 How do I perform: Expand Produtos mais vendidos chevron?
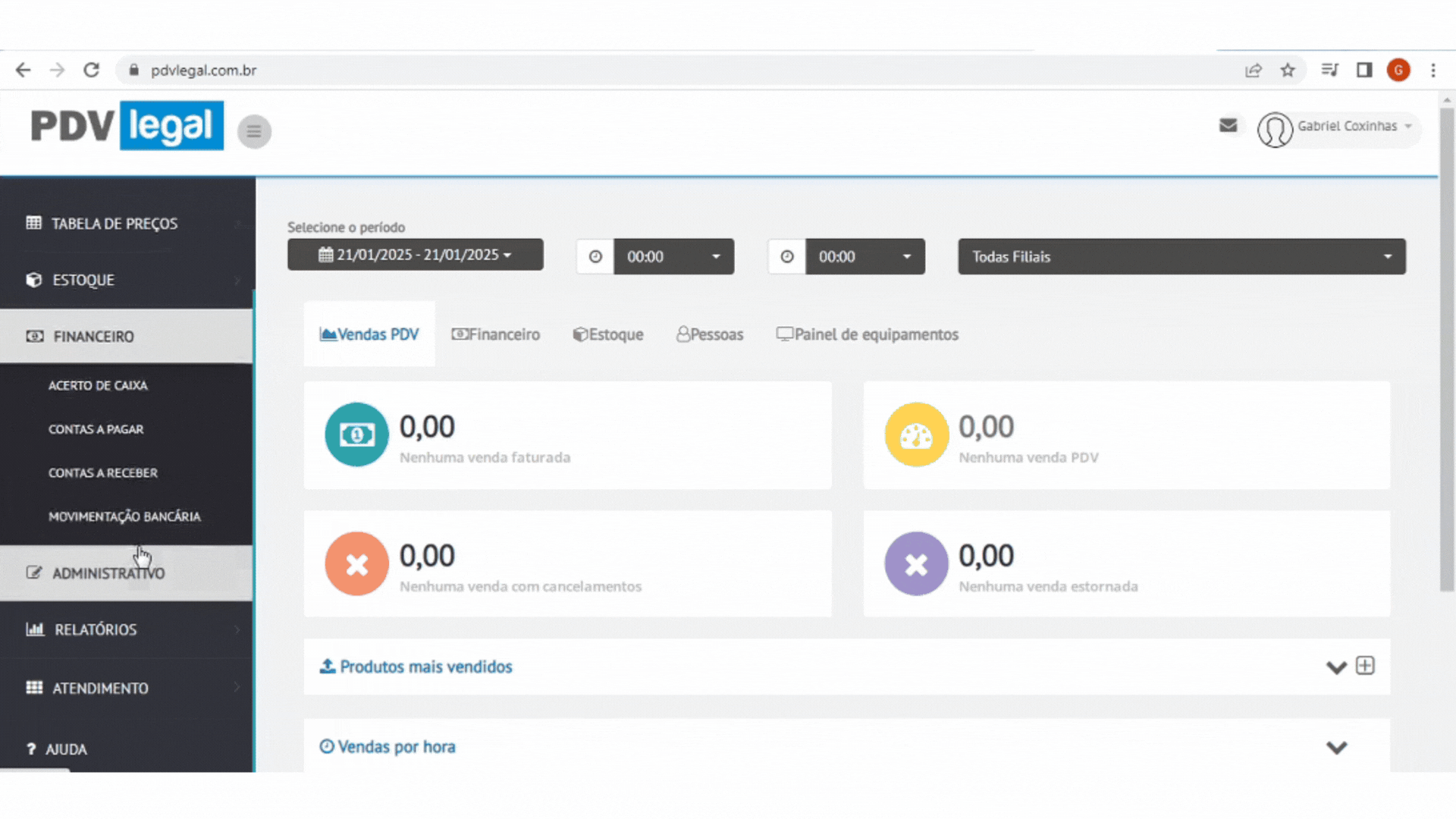[x=1336, y=667]
